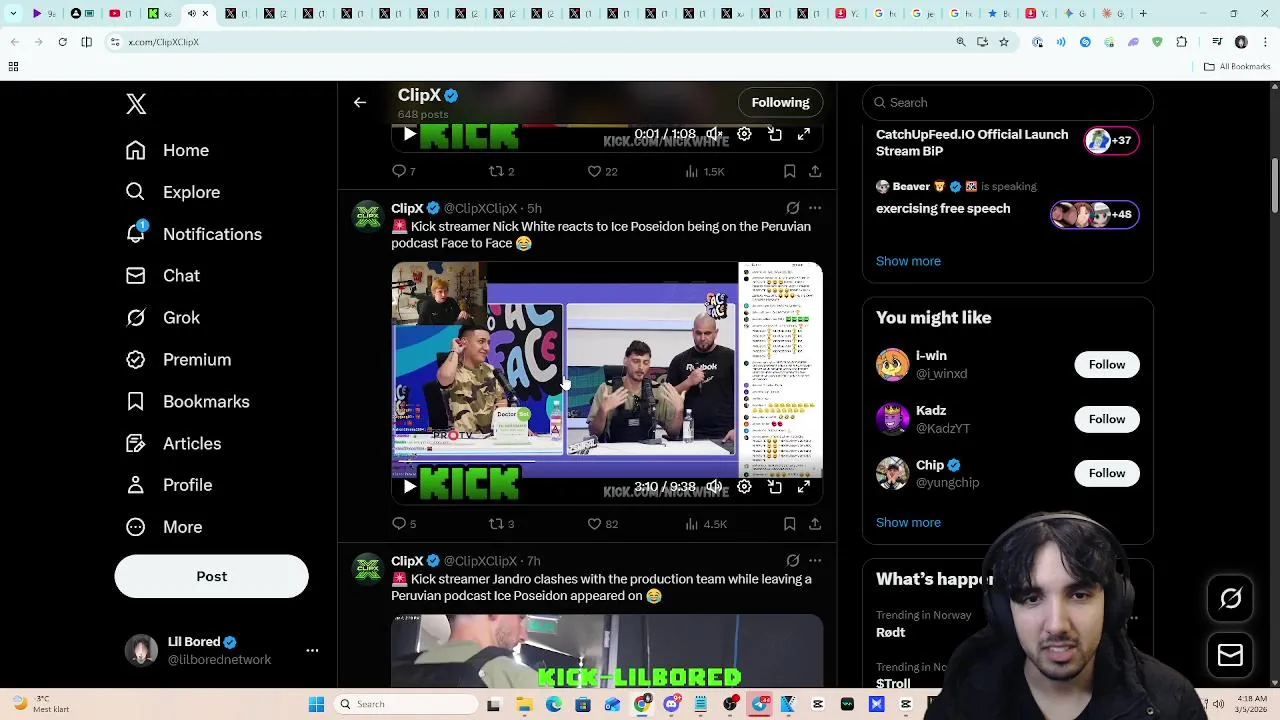Open All Bookmarks folder

tap(1237, 67)
